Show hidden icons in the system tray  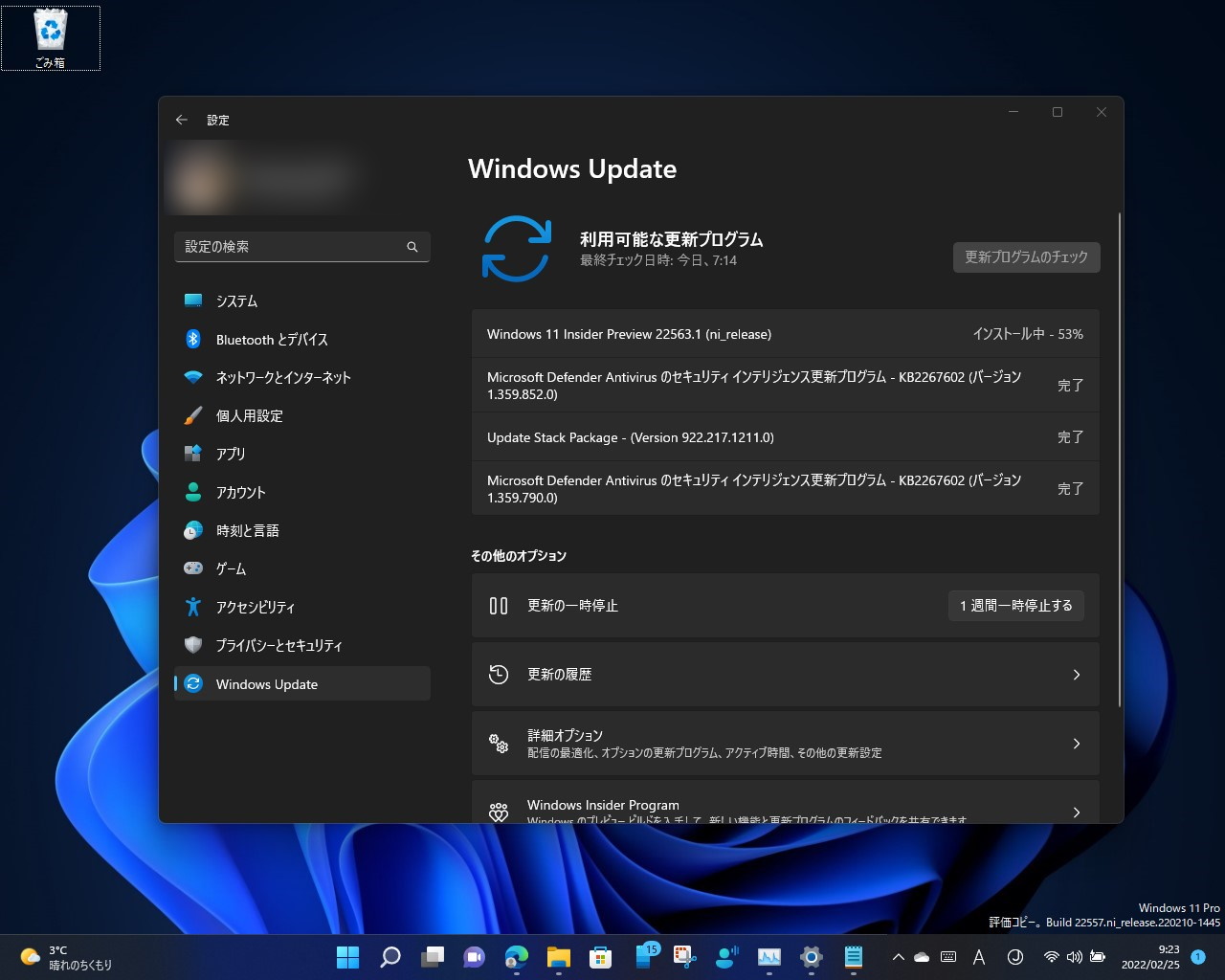click(898, 956)
